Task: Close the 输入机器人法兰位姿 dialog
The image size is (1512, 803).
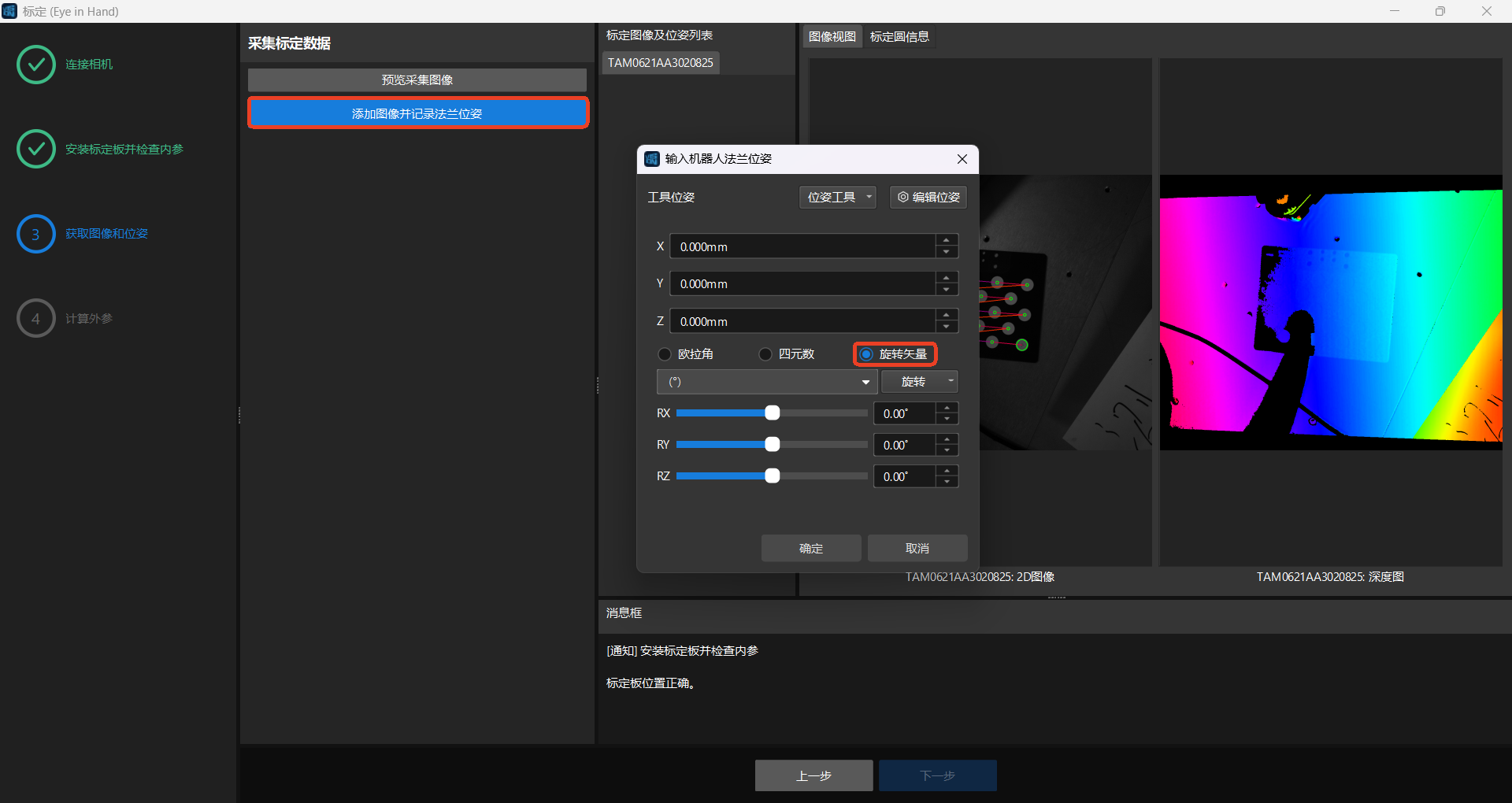Action: point(962,159)
